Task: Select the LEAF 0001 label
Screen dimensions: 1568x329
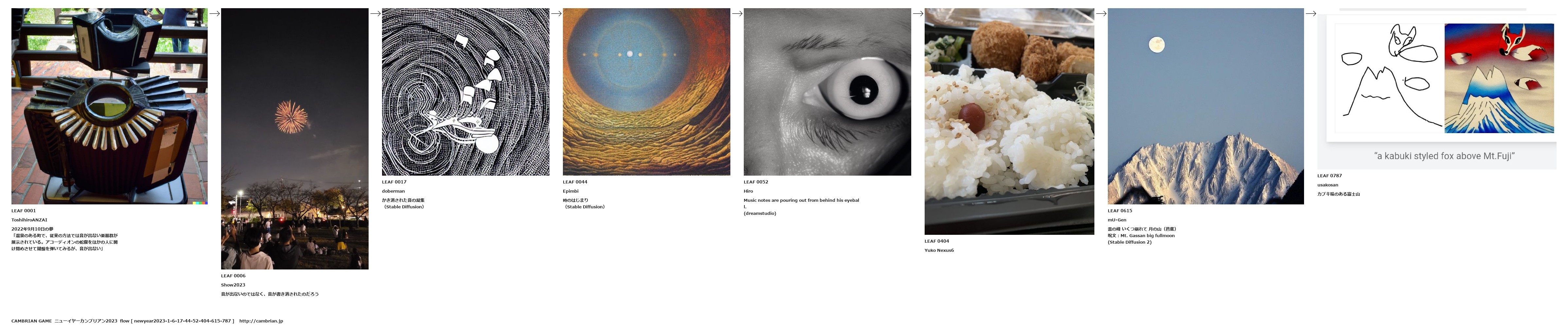Action: 24,211
